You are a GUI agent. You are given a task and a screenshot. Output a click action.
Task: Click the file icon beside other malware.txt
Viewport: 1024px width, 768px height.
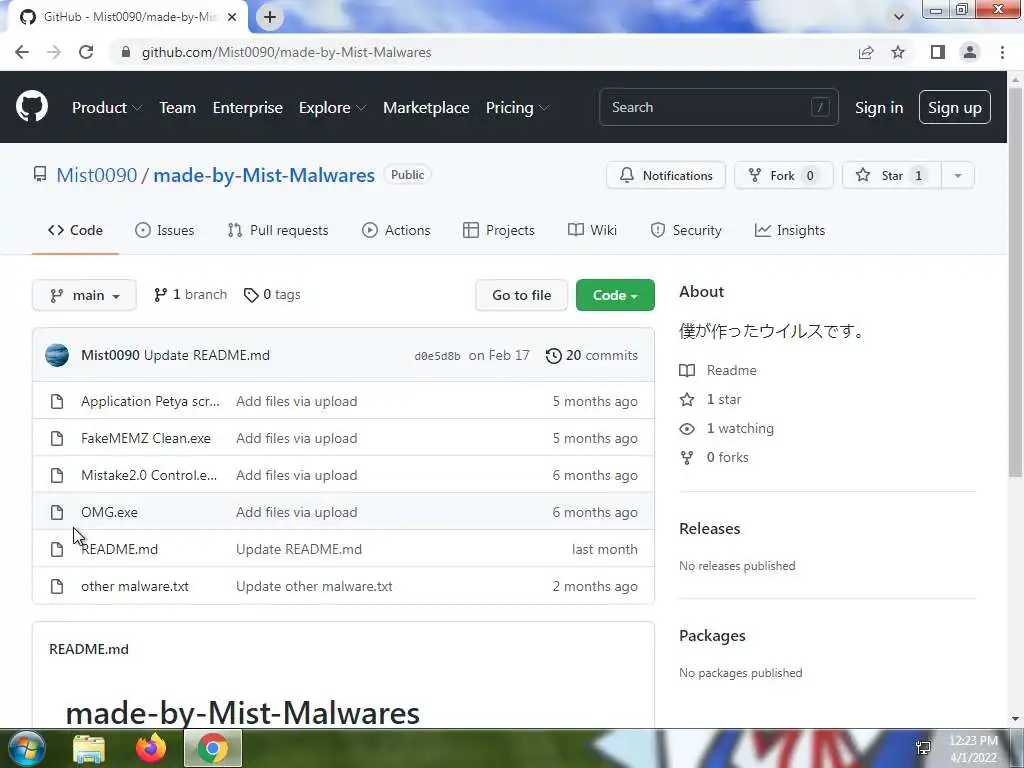57,586
